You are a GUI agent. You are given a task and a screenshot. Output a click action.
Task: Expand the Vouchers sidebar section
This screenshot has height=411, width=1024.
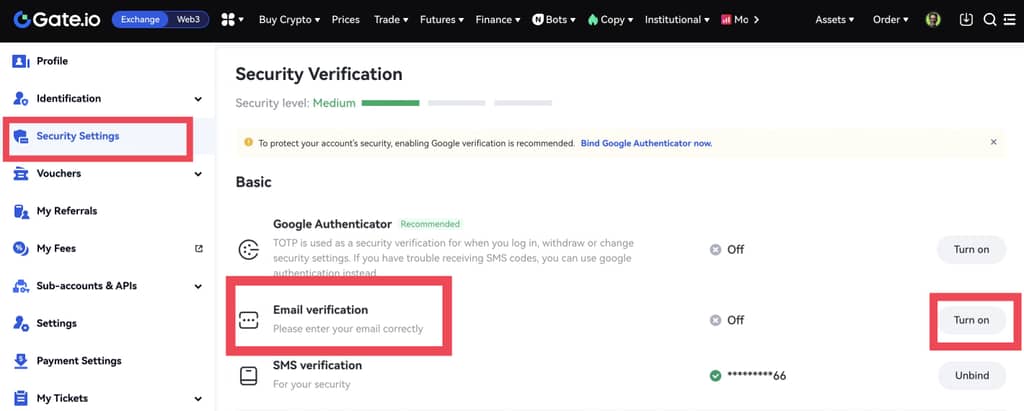point(198,174)
